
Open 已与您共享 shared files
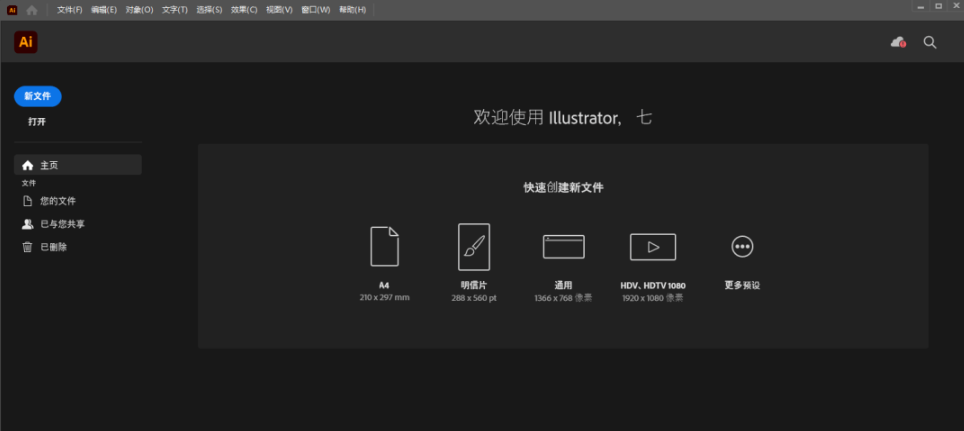pyautogui.click(x=62, y=224)
